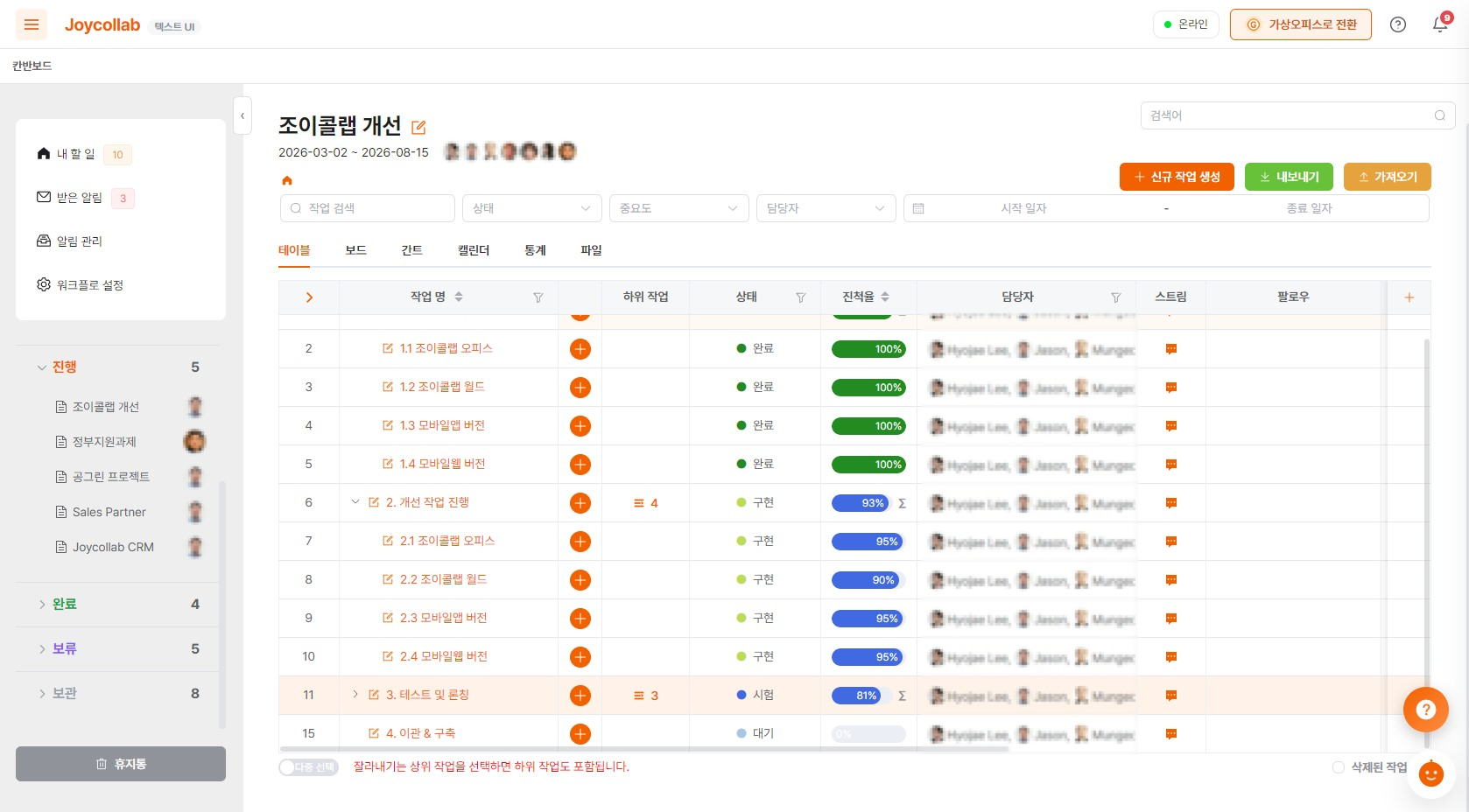Collapse the 진행 section in sidebar
The width and height of the screenshot is (1469, 812).
coord(41,367)
